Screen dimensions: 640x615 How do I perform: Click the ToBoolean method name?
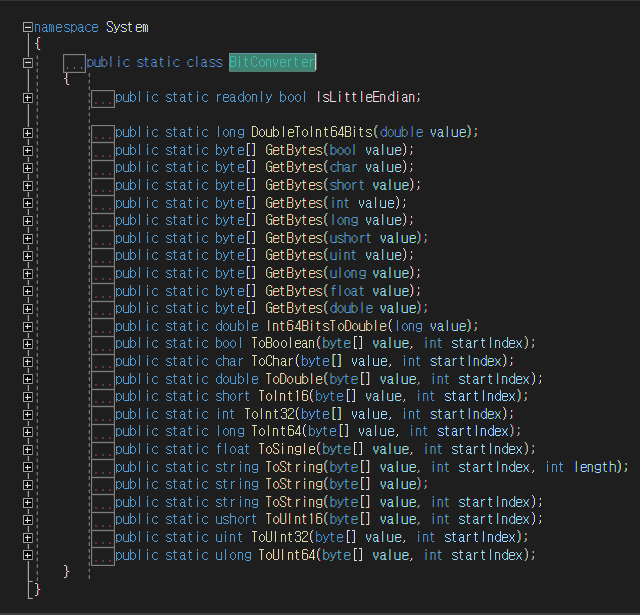pyautogui.click(x=283, y=343)
